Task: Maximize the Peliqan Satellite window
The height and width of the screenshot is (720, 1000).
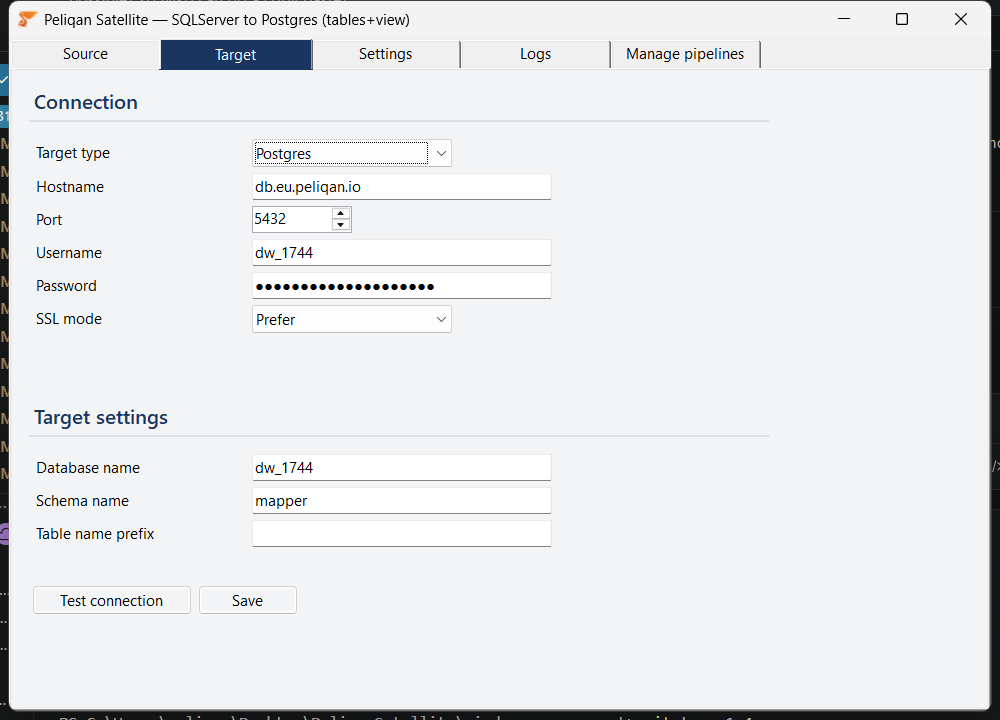Action: 902,19
